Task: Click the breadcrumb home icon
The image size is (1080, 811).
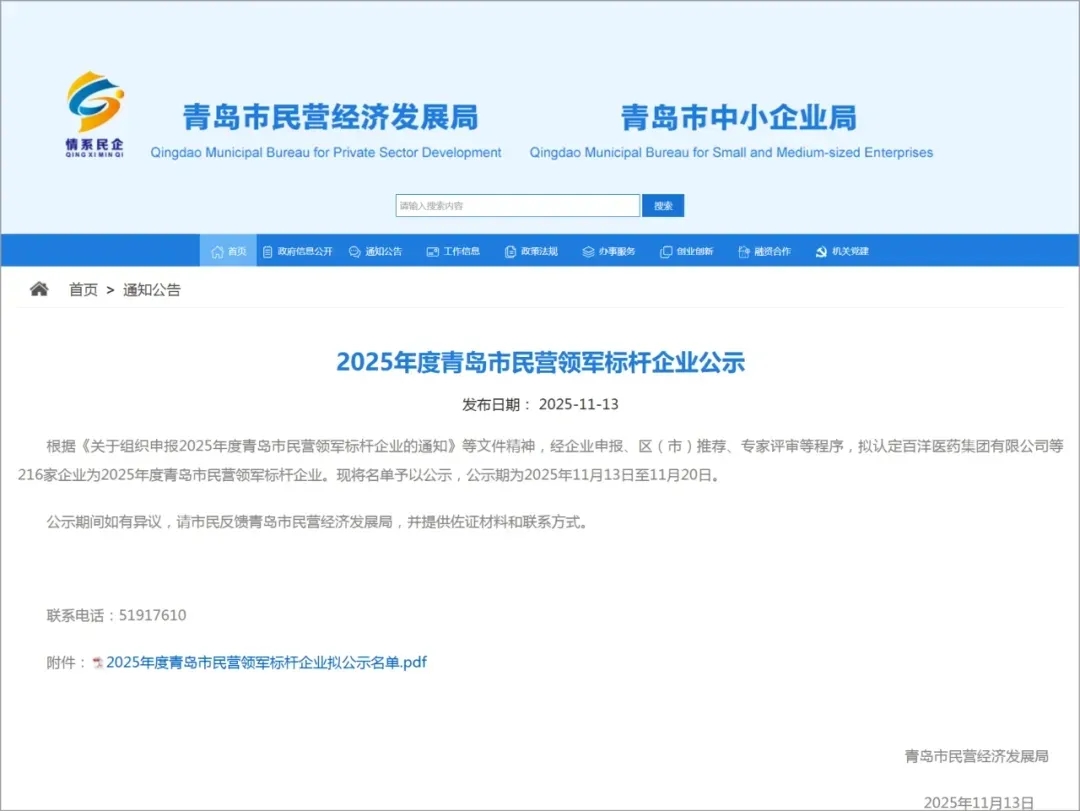Action: click(38, 288)
